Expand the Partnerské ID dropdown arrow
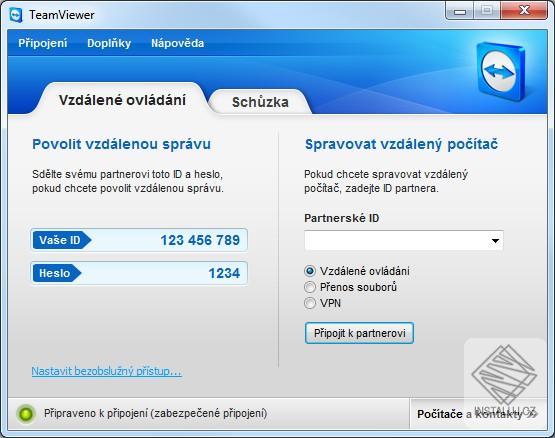 click(x=495, y=241)
